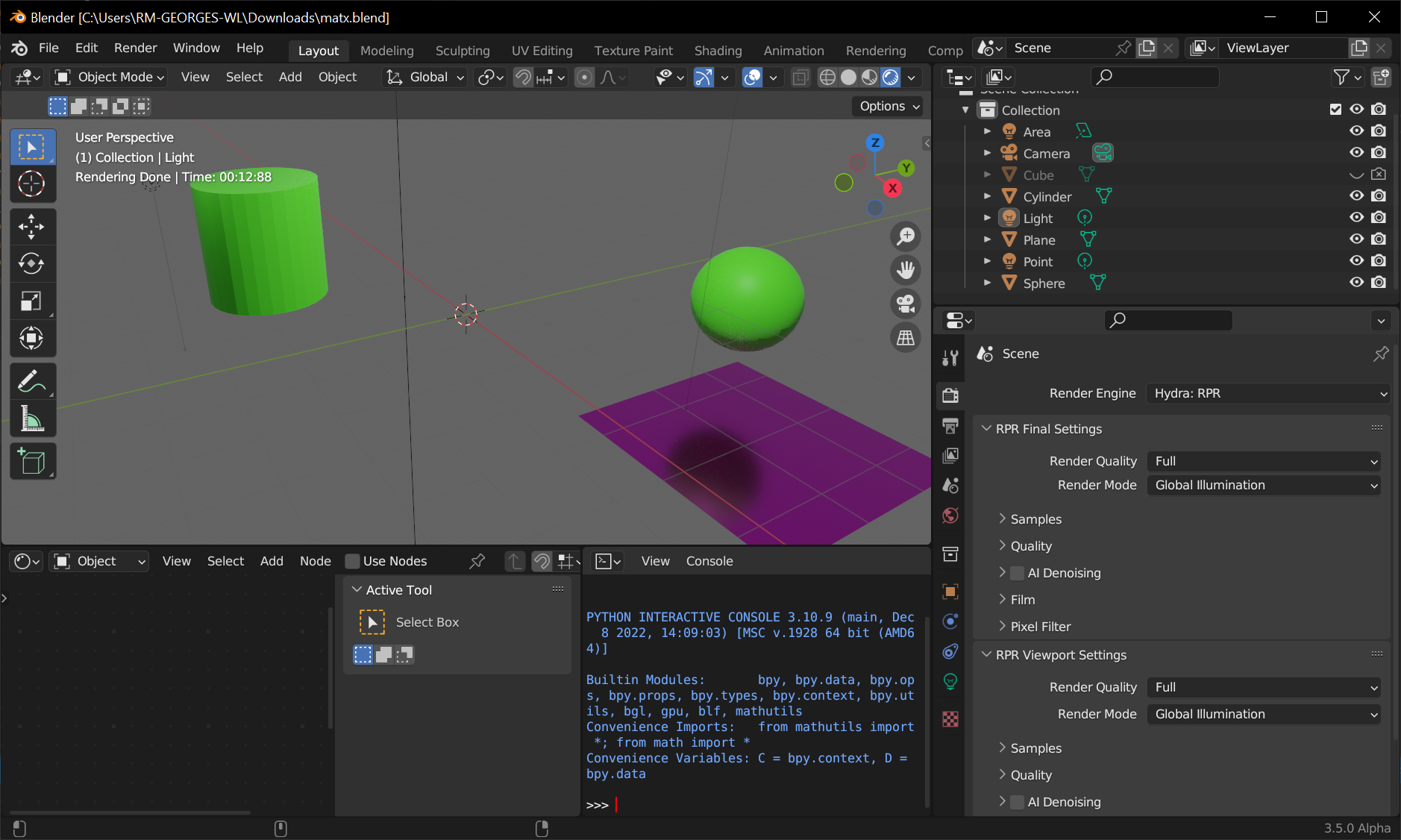Expand the Samples panel in Final Settings
This screenshot has height=840, width=1401.
tap(1035, 519)
